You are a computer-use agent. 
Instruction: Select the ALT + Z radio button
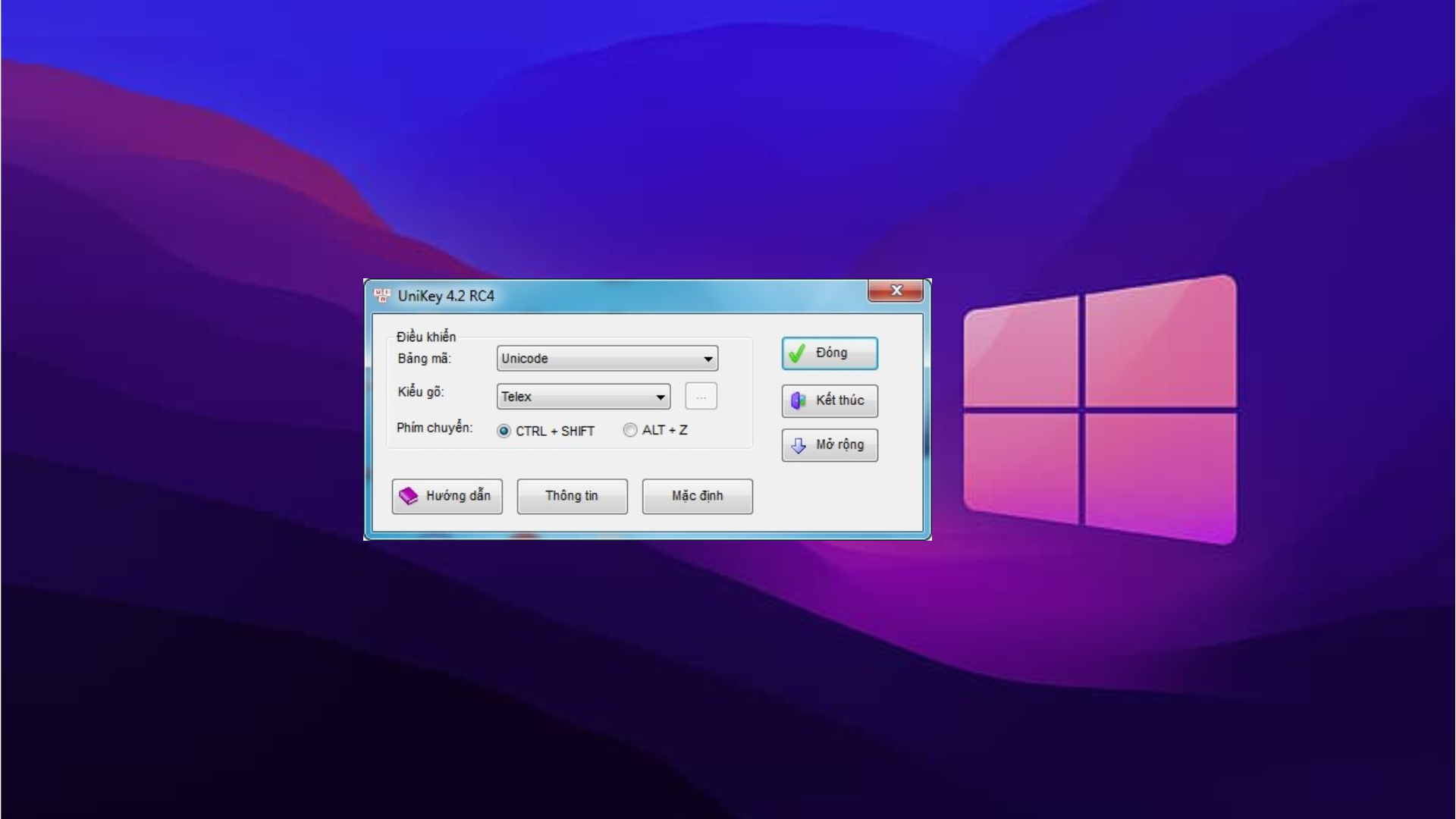point(629,430)
